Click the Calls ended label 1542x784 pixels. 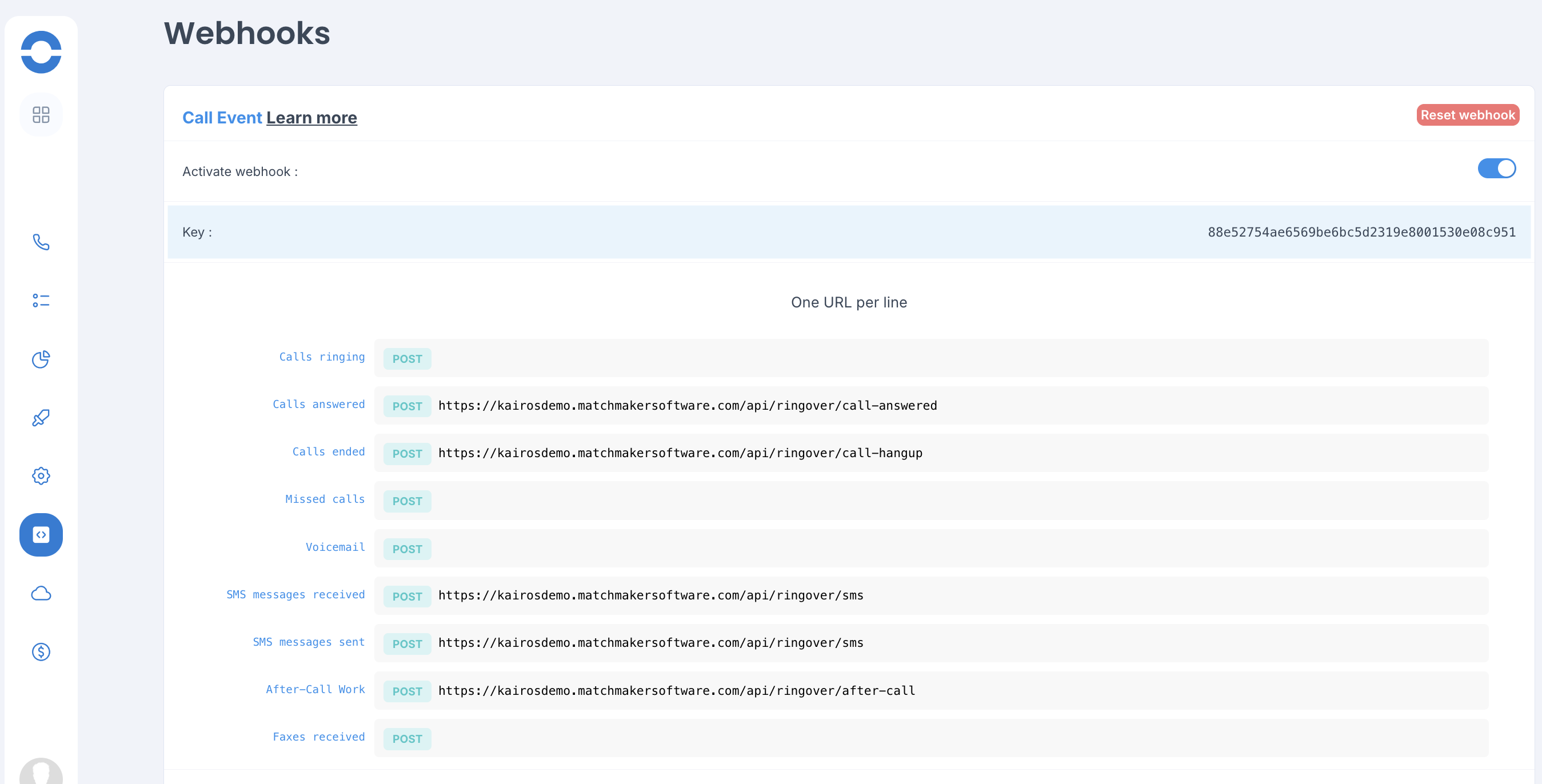pyautogui.click(x=328, y=452)
